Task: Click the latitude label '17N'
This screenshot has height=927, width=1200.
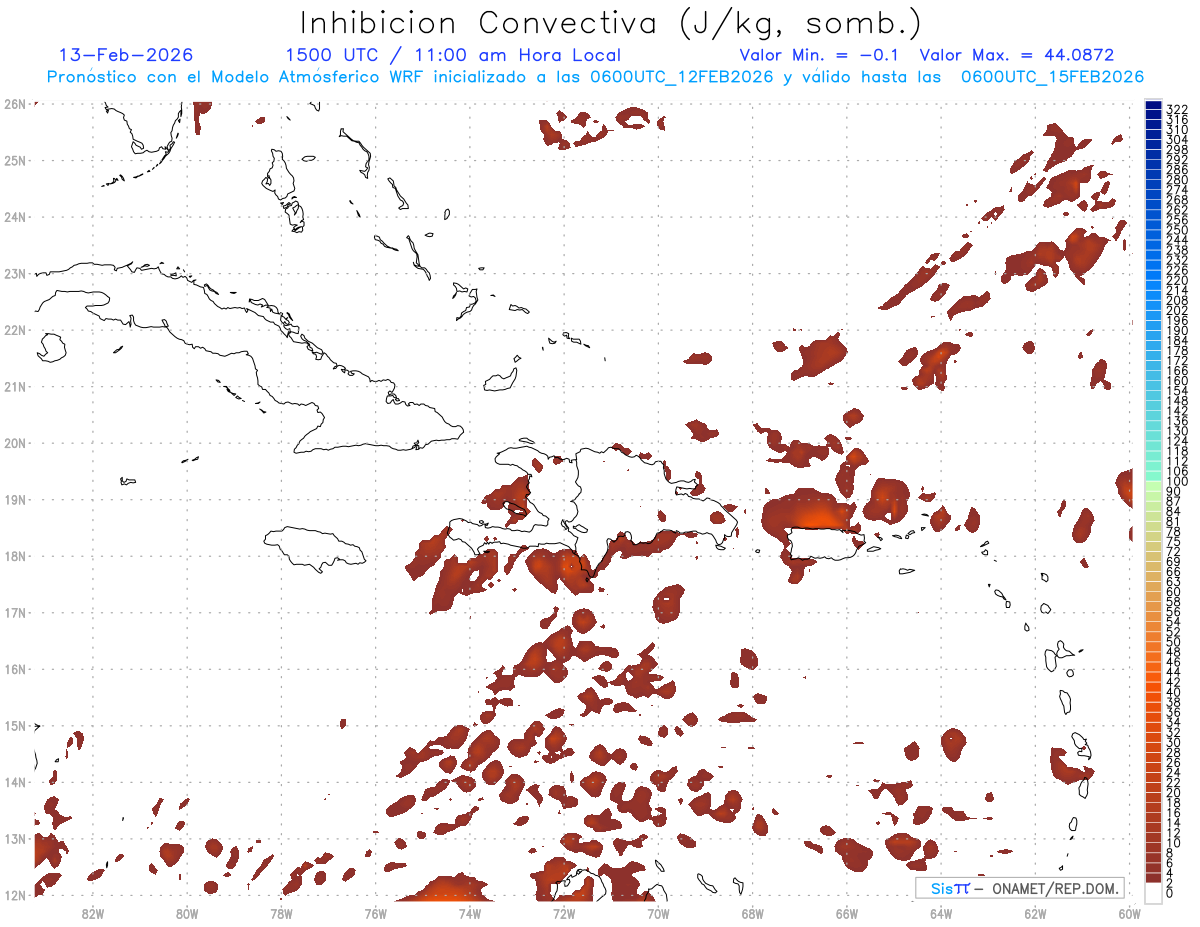Action: 14,612
